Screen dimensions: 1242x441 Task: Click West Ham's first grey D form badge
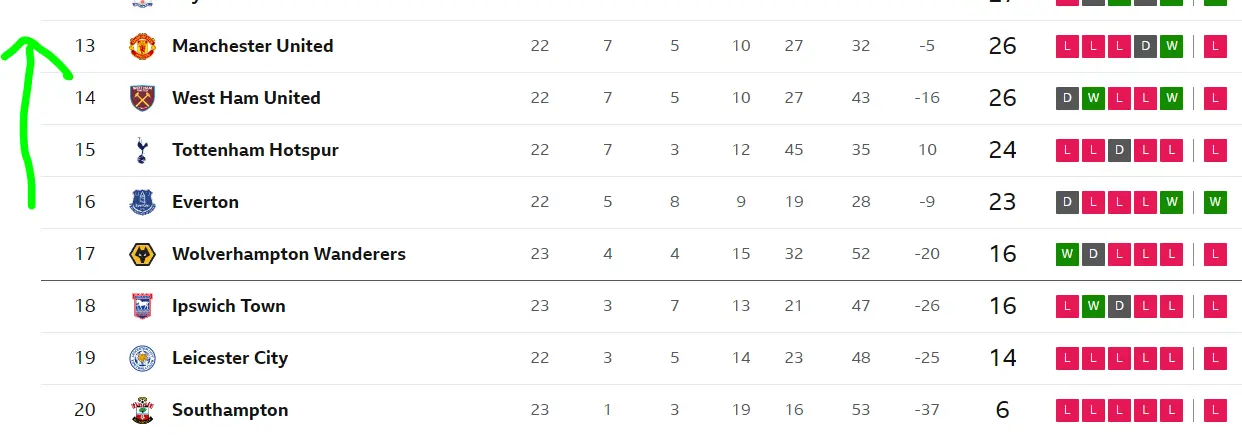click(1067, 98)
